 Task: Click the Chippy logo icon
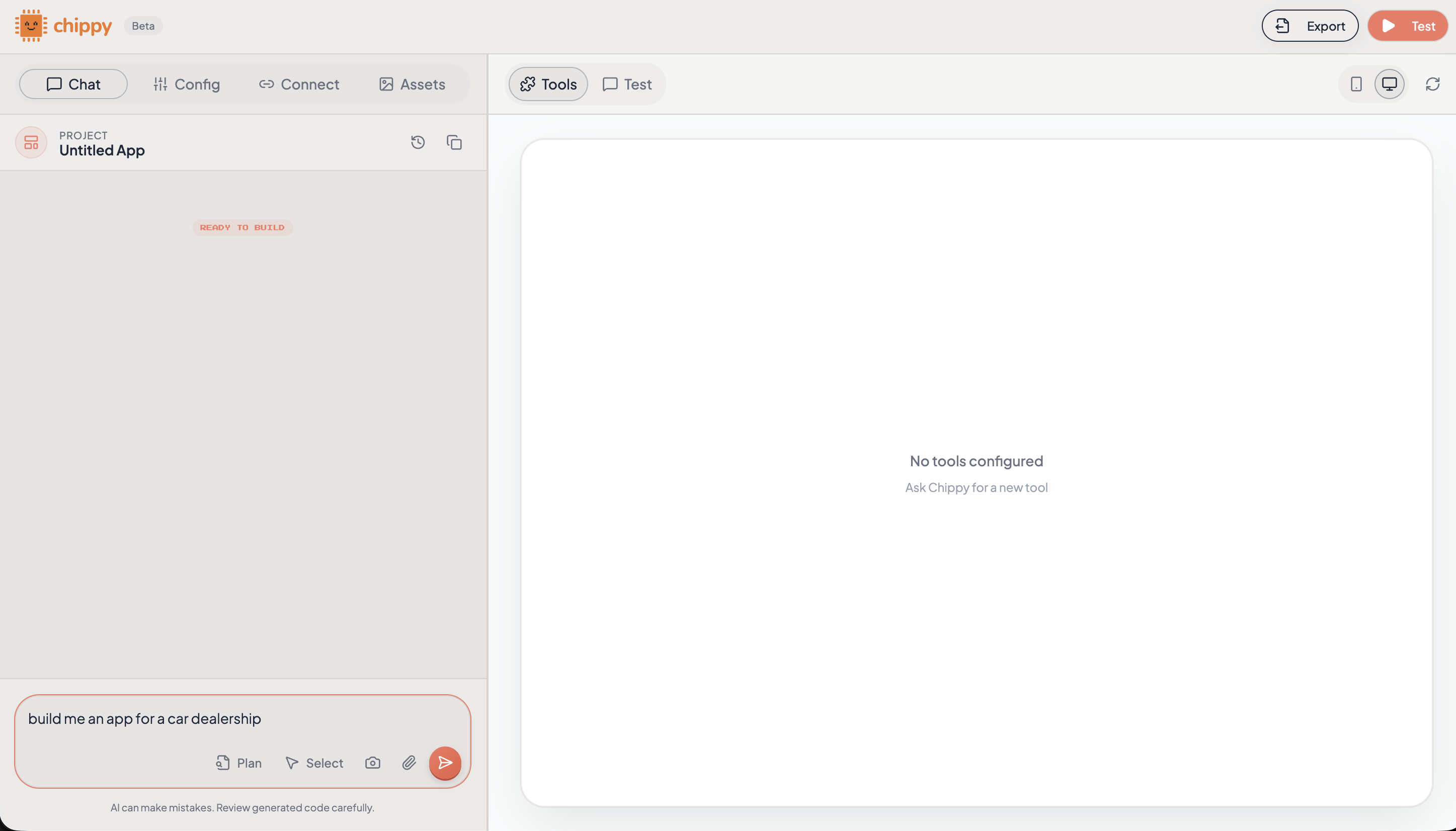[31, 26]
